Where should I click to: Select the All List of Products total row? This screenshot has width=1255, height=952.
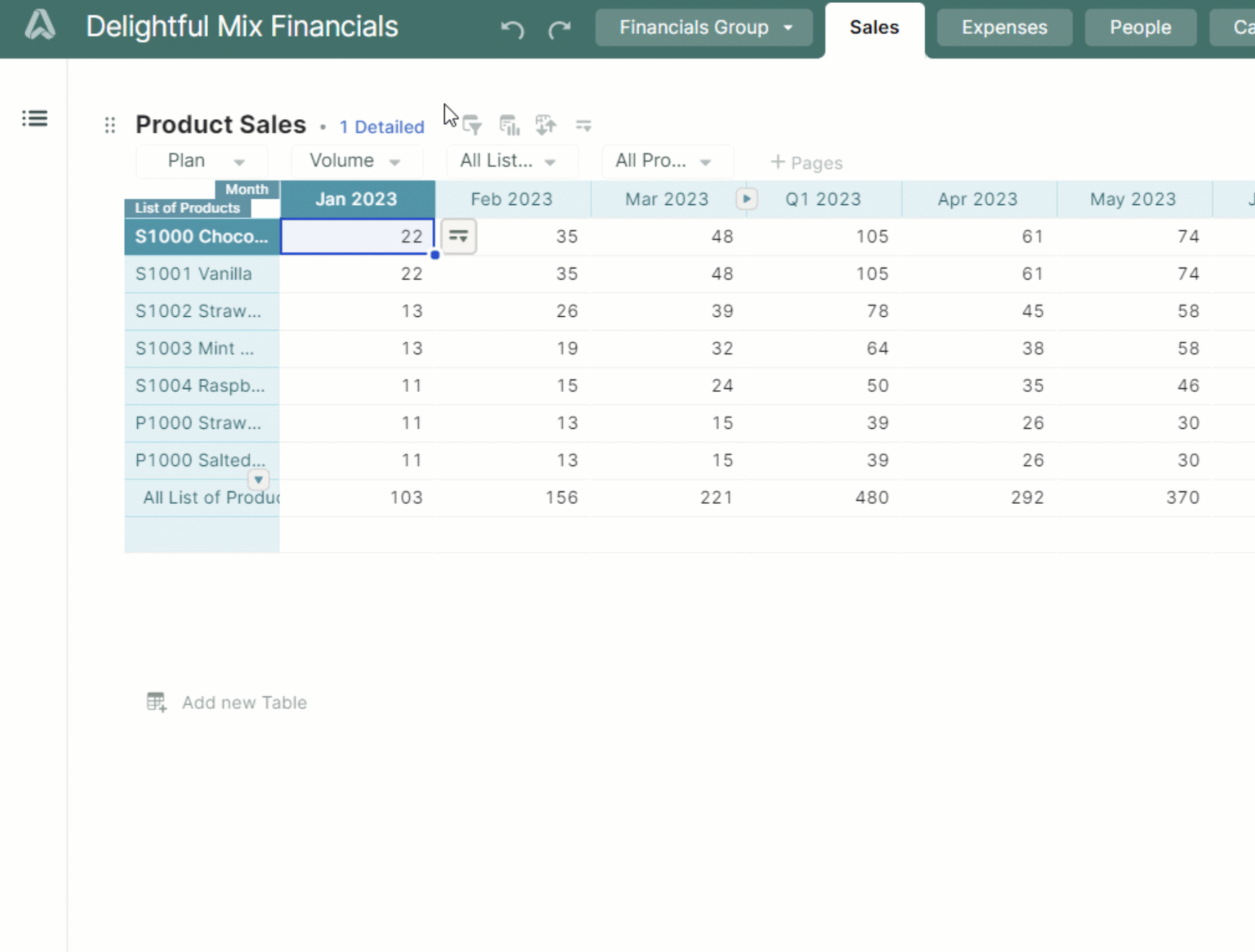(202, 498)
